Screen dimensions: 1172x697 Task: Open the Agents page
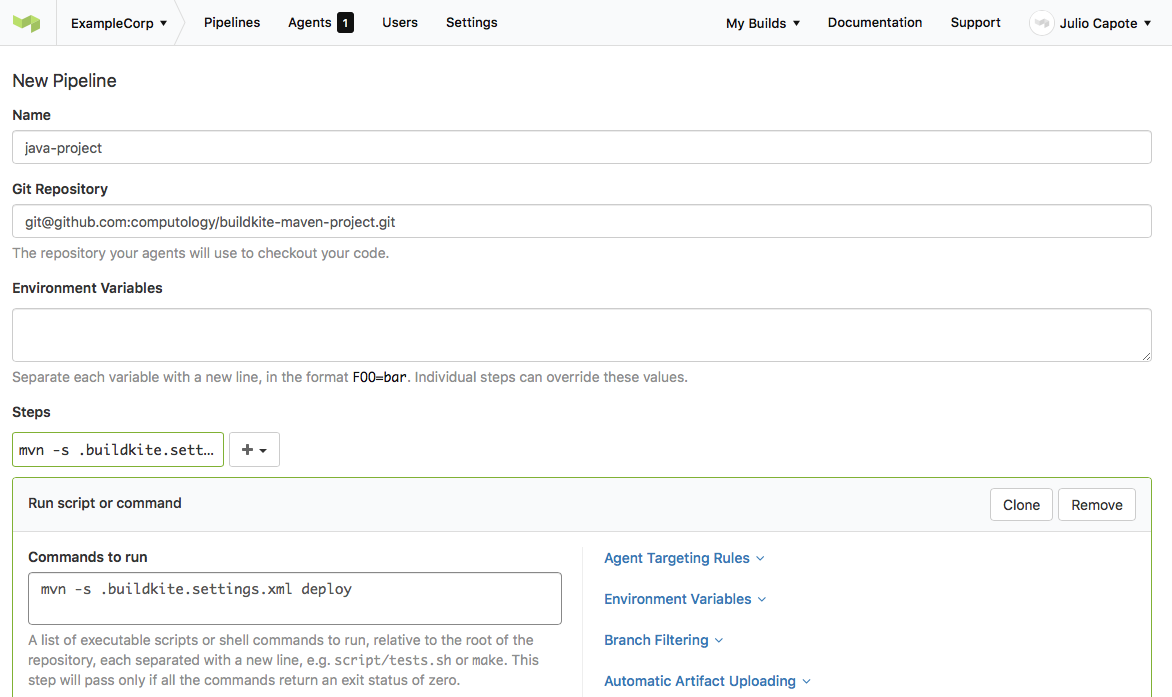pyautogui.click(x=309, y=22)
